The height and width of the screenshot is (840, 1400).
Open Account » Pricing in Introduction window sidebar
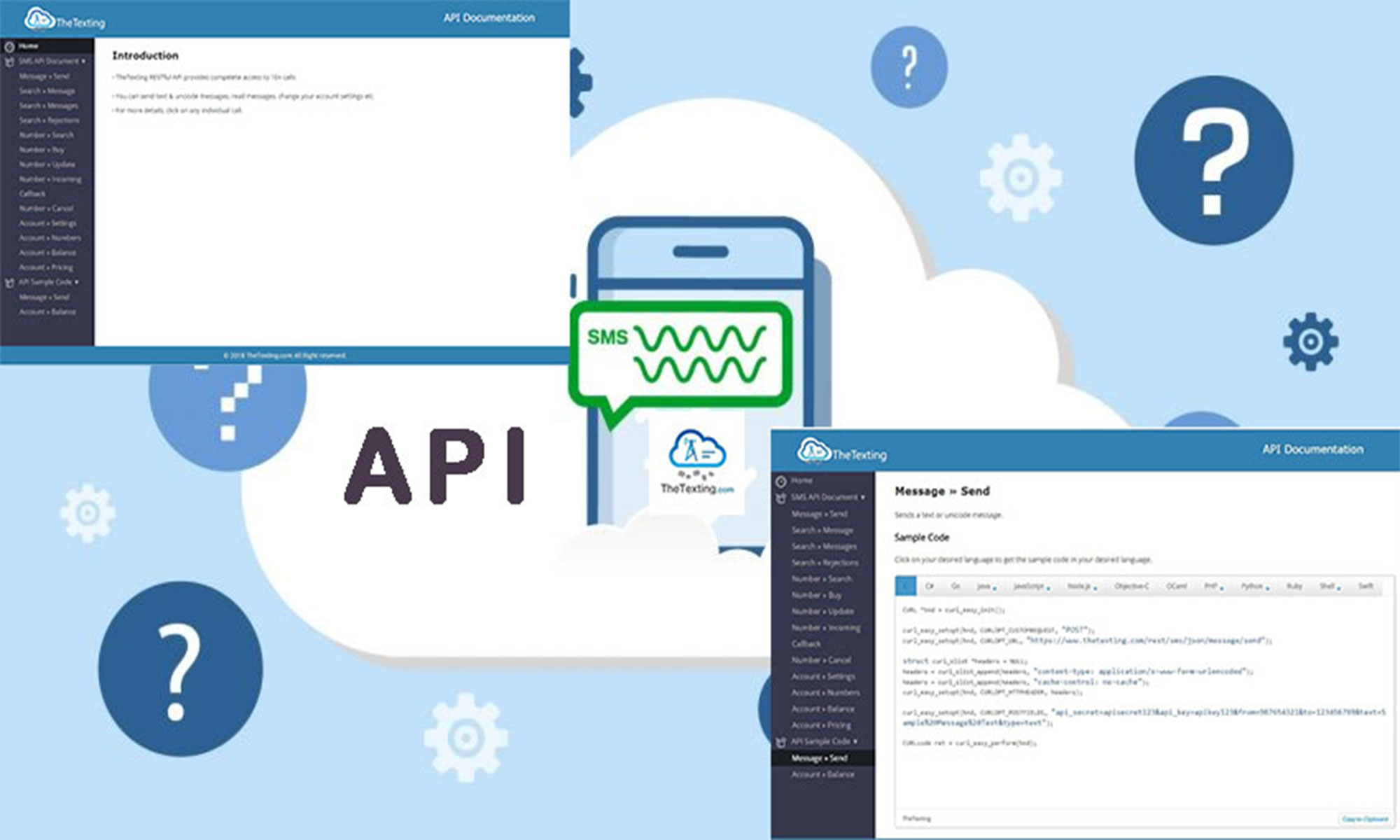coord(45,267)
